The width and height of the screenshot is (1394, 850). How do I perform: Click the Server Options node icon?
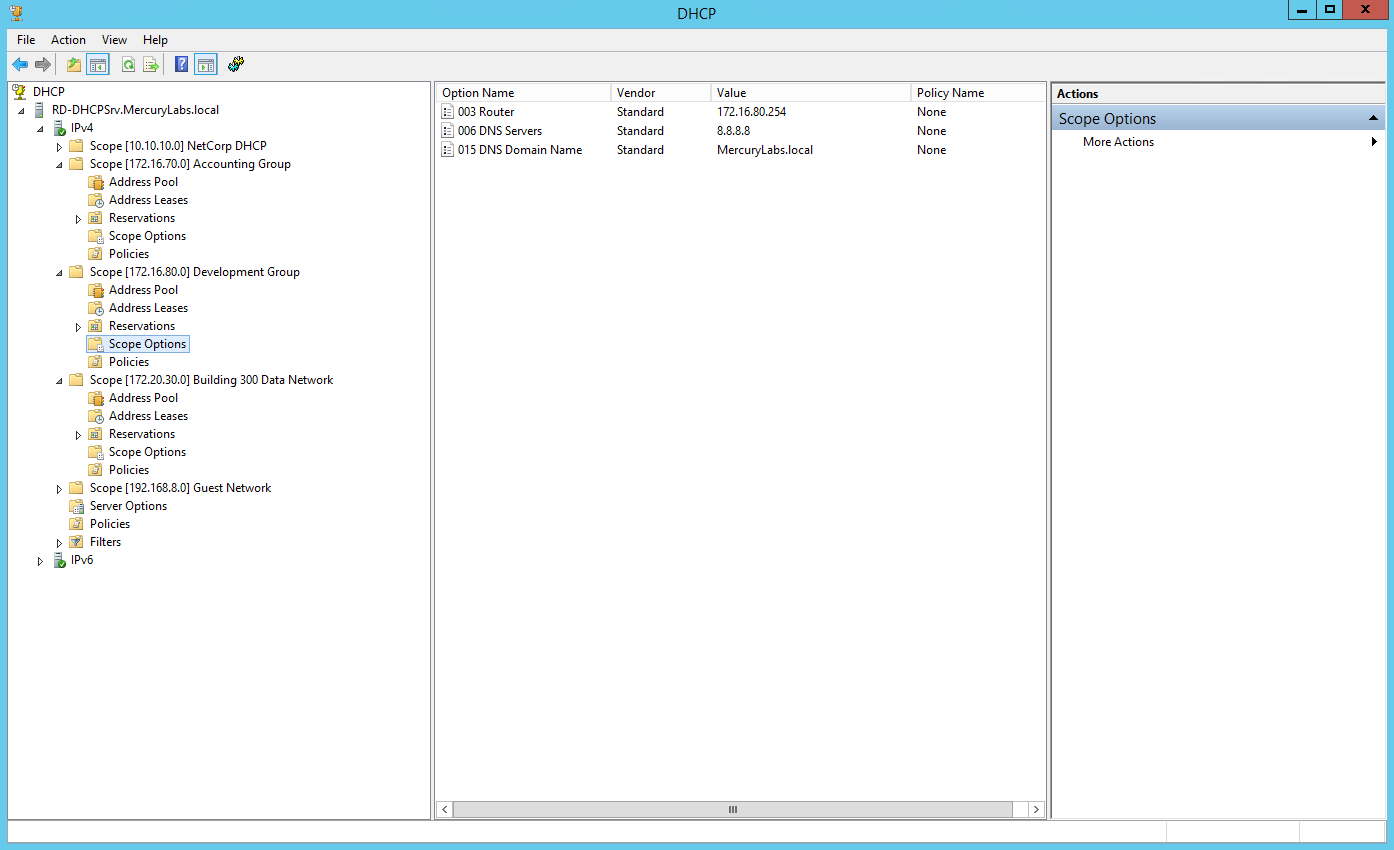click(76, 506)
